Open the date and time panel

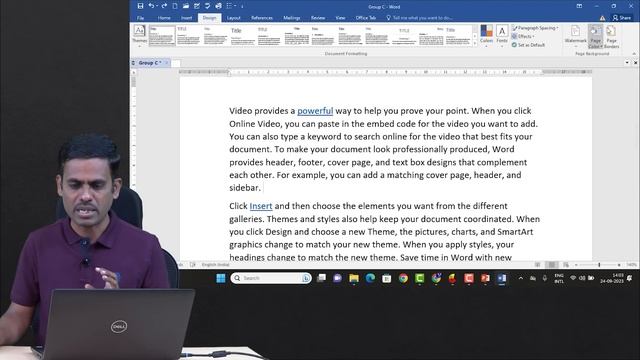point(612,278)
